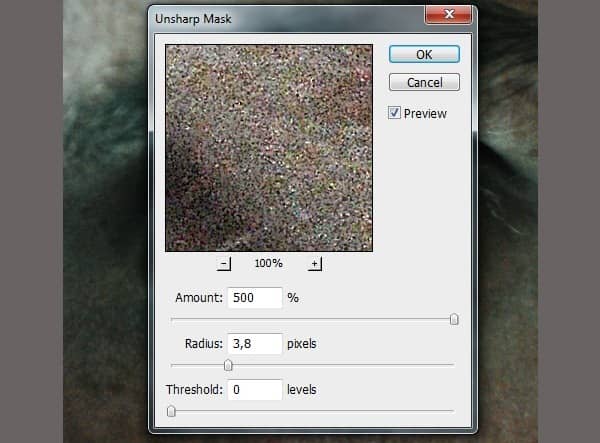Click the far right end of Radius slider track
This screenshot has height=443, width=600.
click(x=453, y=365)
